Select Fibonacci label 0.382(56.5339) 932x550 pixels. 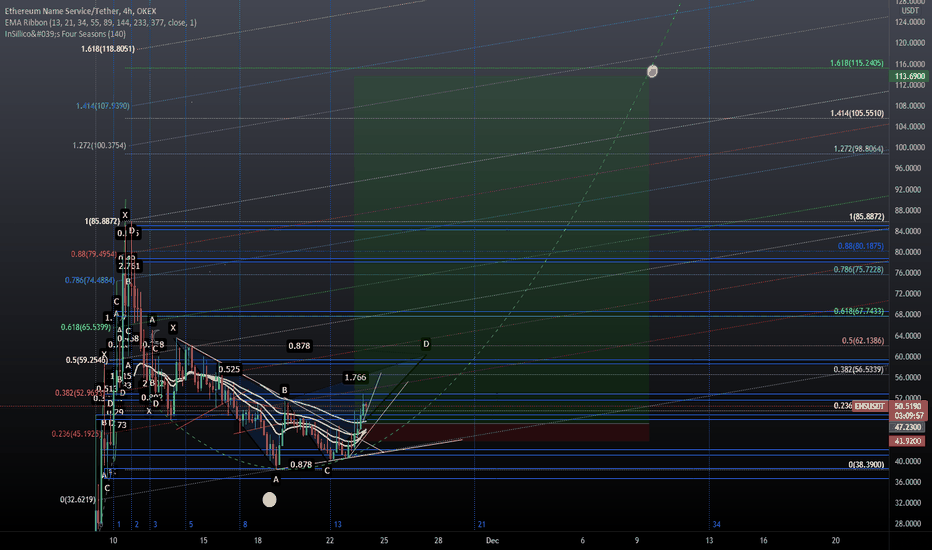(x=858, y=369)
